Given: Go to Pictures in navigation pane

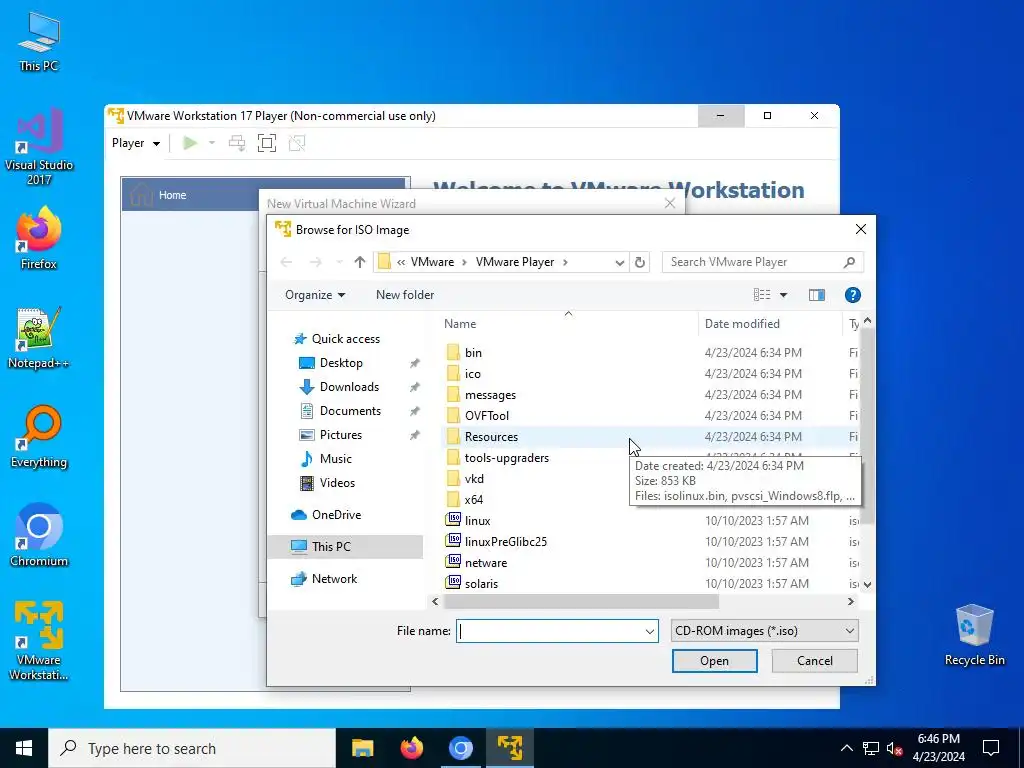Looking at the screenshot, I should [x=340, y=435].
